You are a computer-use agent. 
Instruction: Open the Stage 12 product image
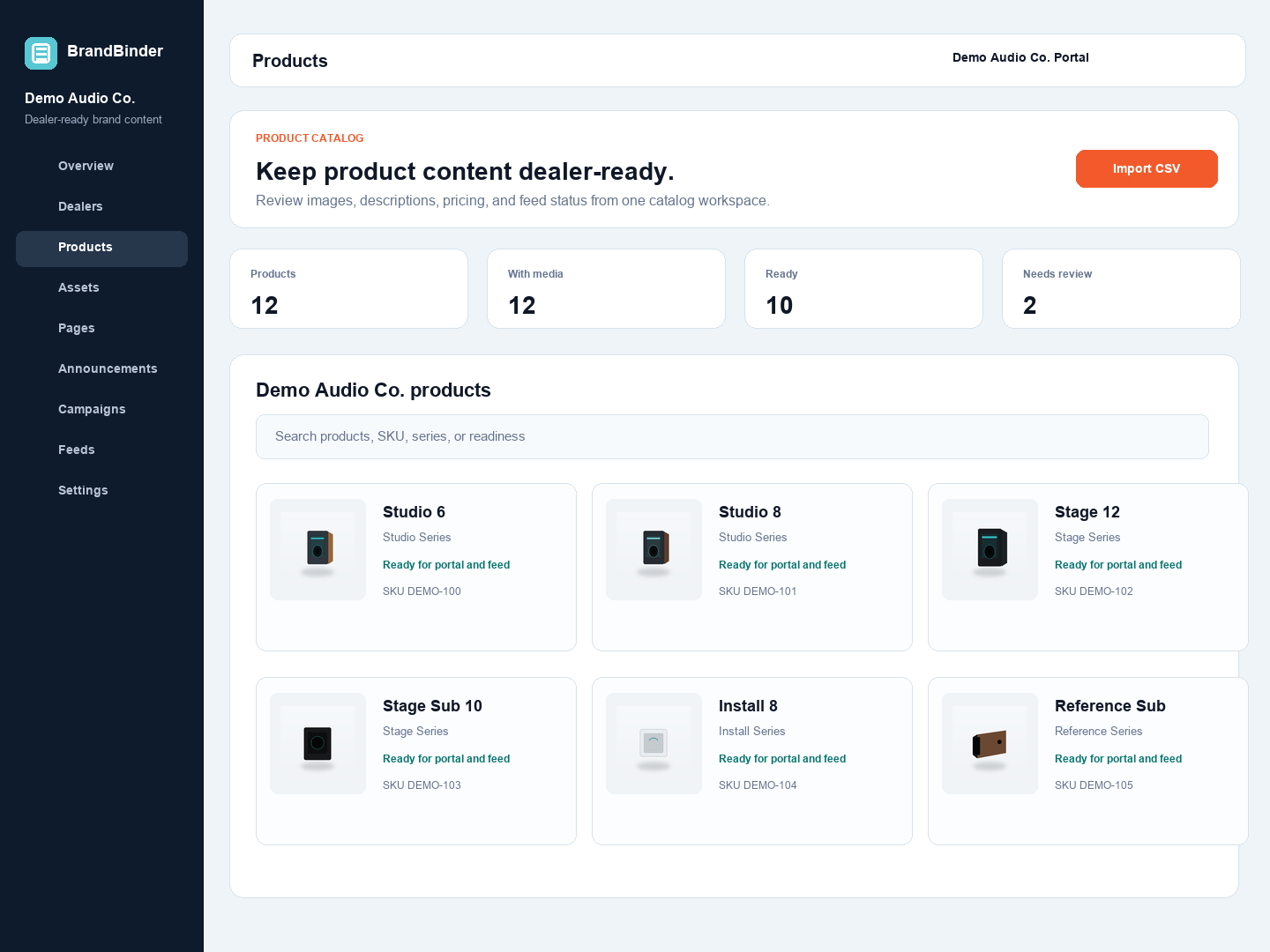[990, 549]
